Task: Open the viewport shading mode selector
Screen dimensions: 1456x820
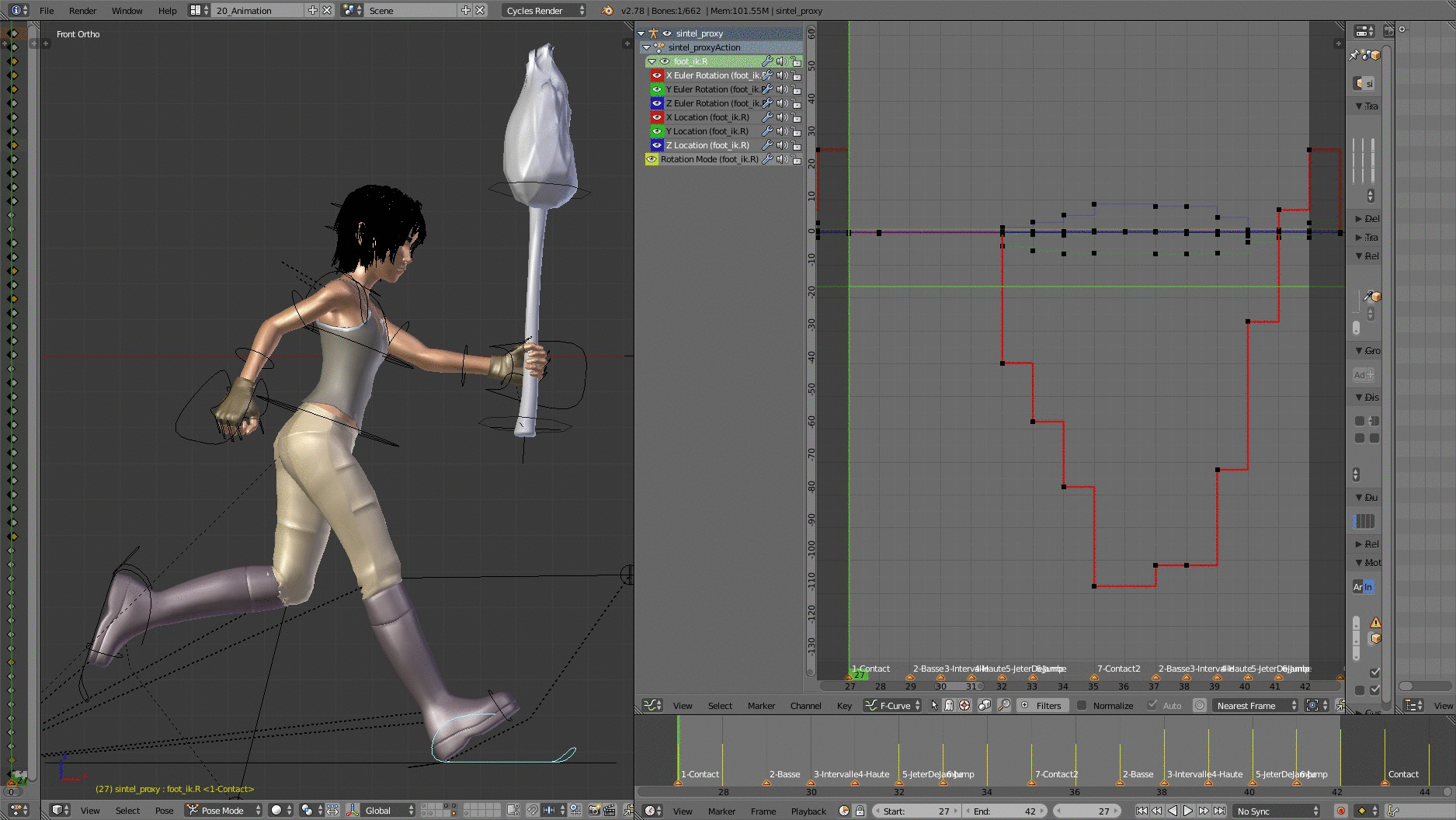Action: (280, 810)
